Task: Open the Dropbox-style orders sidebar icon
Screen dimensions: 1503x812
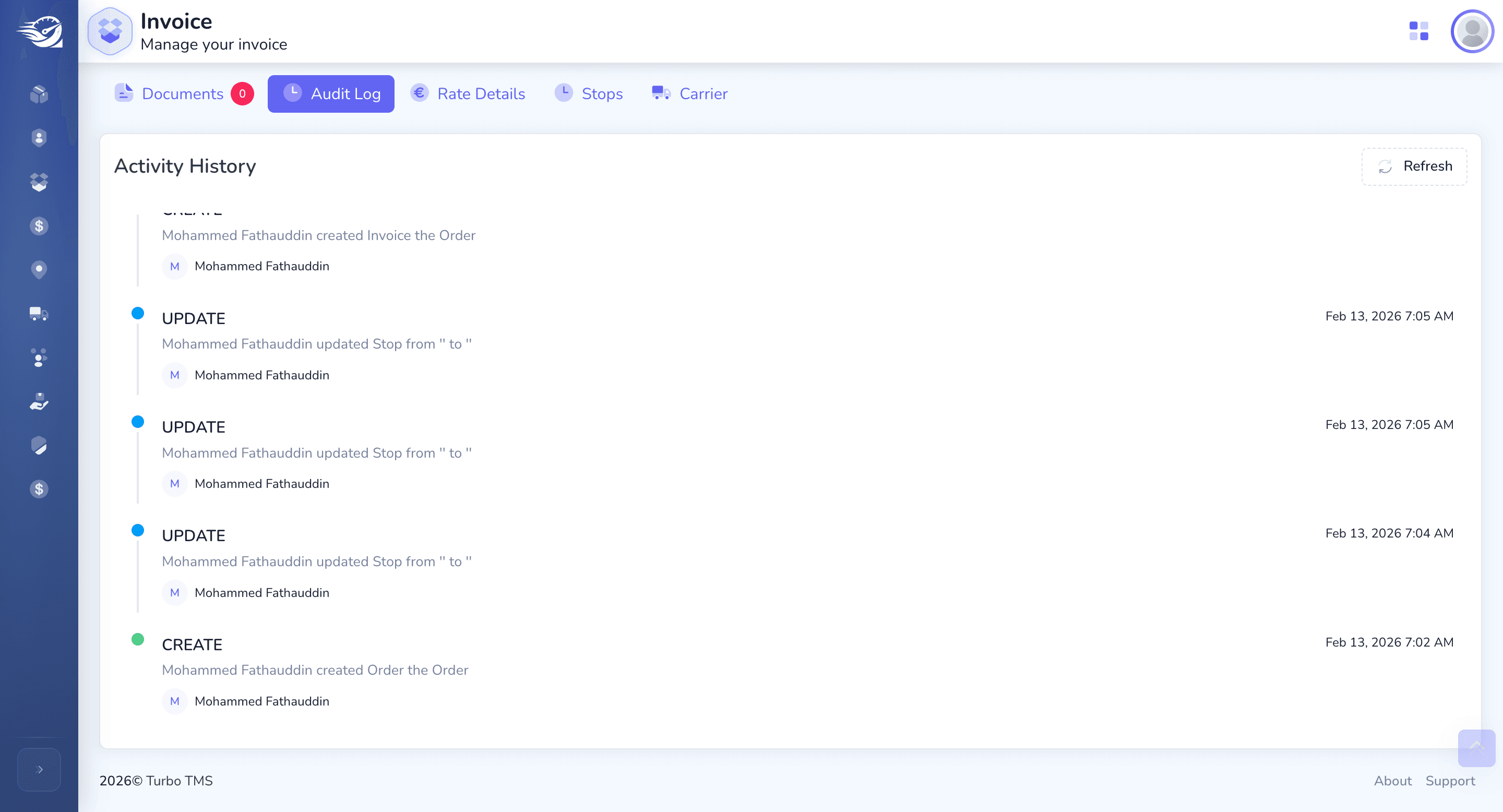Action: click(39, 182)
